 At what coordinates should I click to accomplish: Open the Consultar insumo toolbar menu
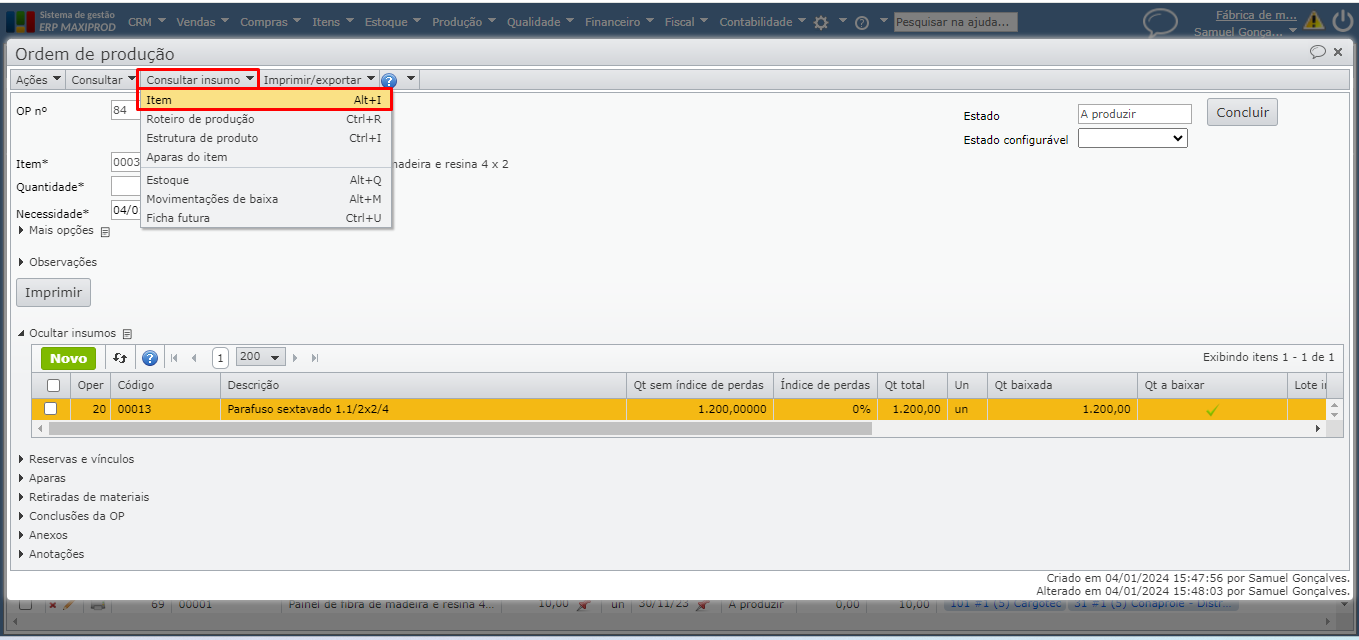[x=198, y=79]
